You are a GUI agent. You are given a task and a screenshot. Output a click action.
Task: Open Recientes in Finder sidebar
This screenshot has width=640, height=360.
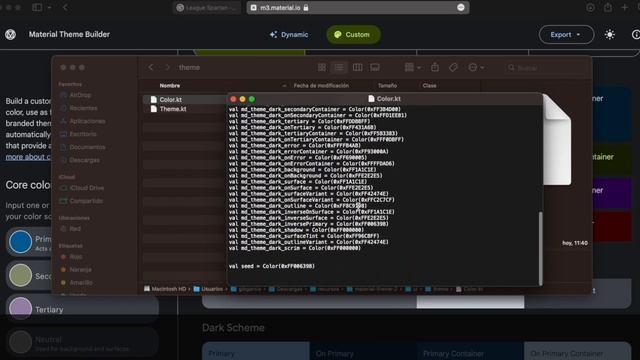click(x=83, y=108)
